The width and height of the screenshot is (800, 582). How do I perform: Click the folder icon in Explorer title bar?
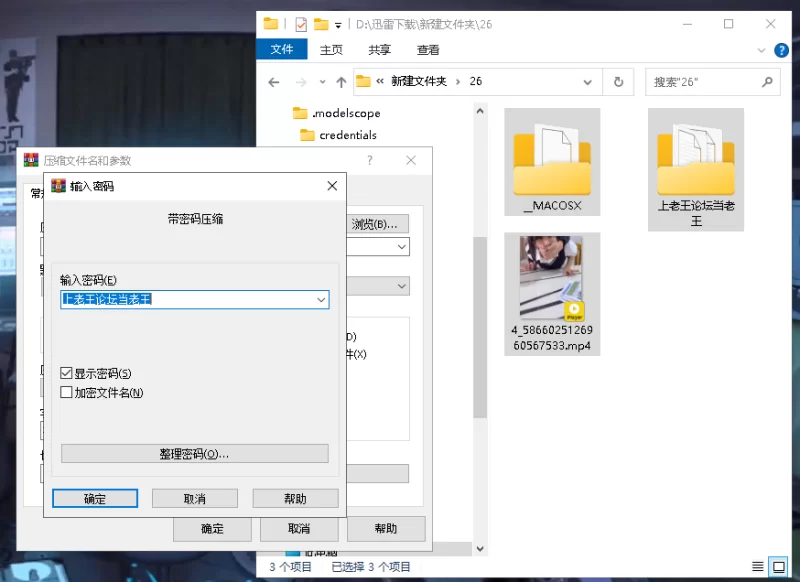point(271,23)
